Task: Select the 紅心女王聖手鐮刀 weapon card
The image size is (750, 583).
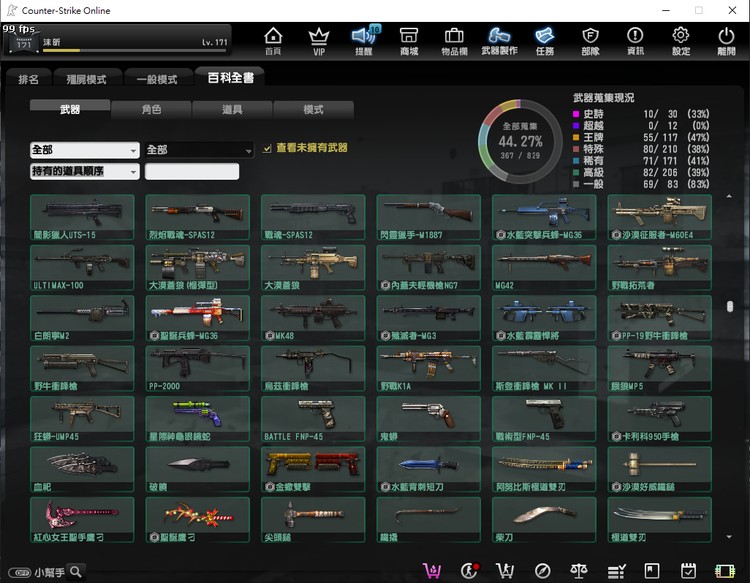Action: [82, 520]
